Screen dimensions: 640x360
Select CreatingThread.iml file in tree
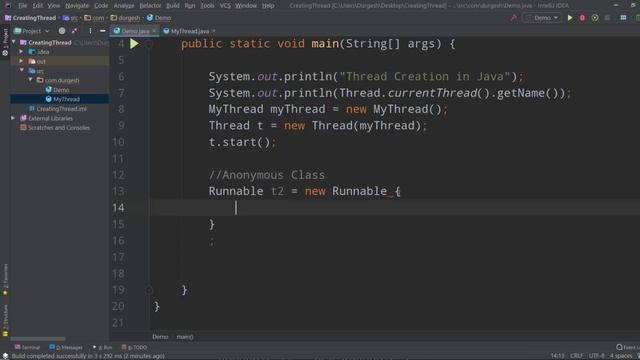coord(61,109)
